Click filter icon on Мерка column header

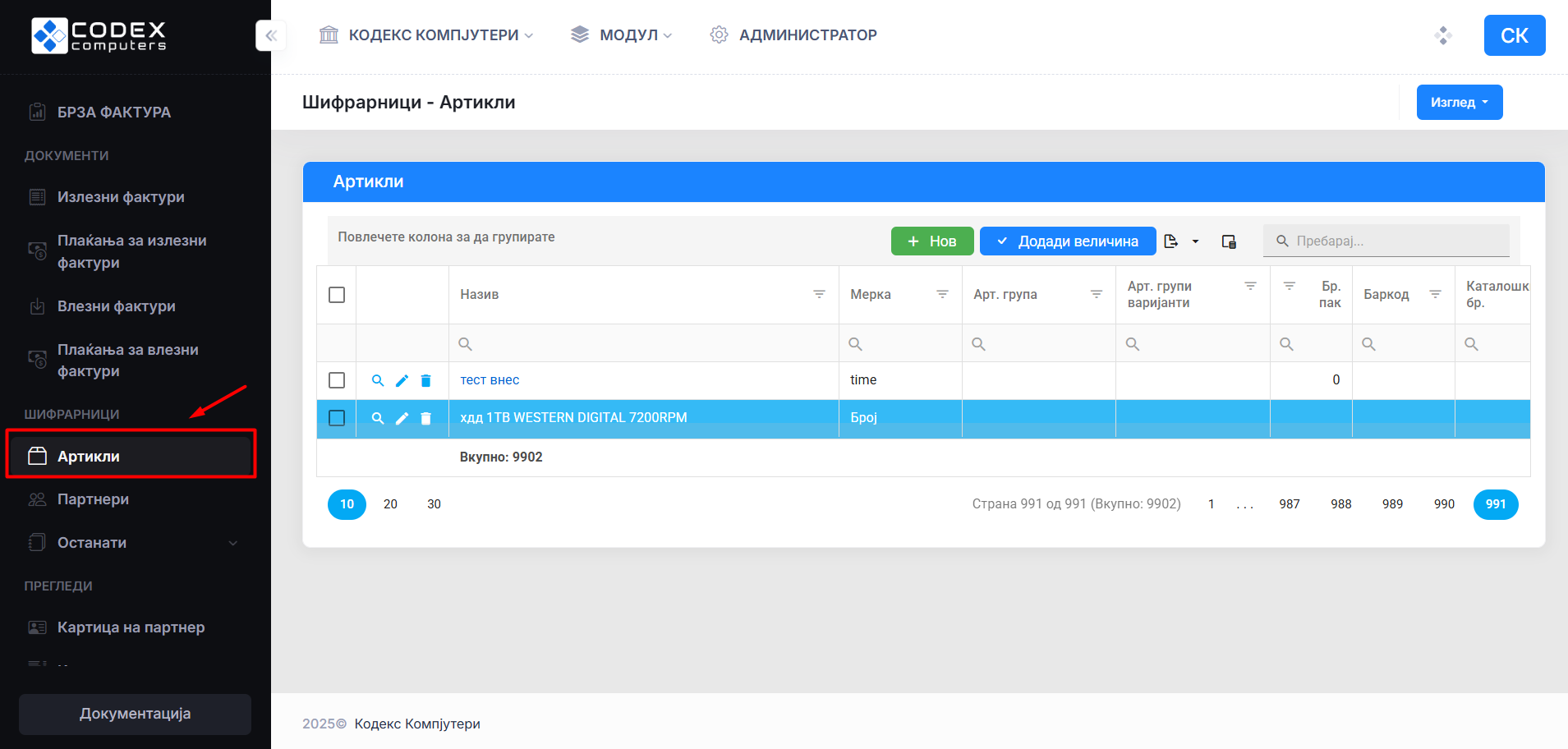pos(942,294)
